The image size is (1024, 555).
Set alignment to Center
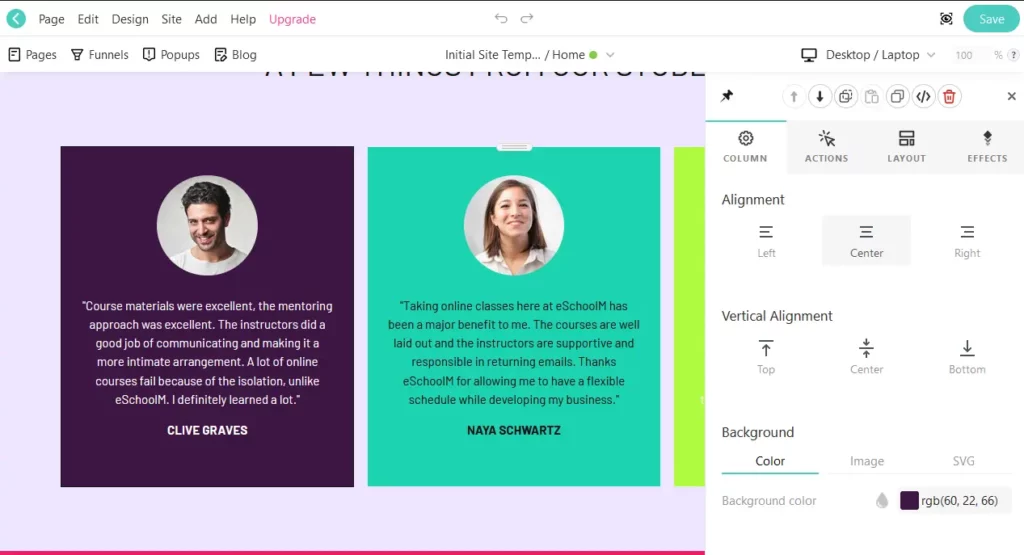coord(866,241)
